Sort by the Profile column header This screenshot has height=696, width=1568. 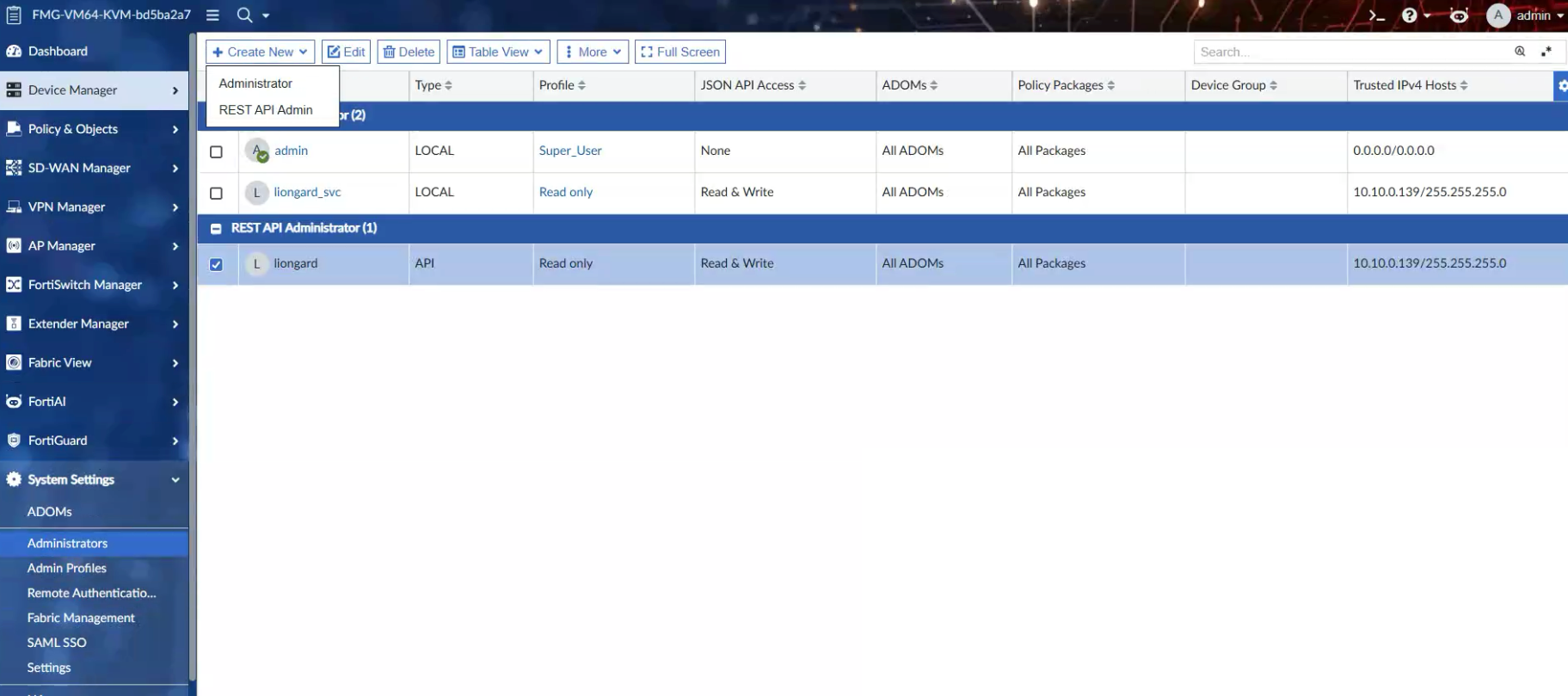click(x=562, y=85)
